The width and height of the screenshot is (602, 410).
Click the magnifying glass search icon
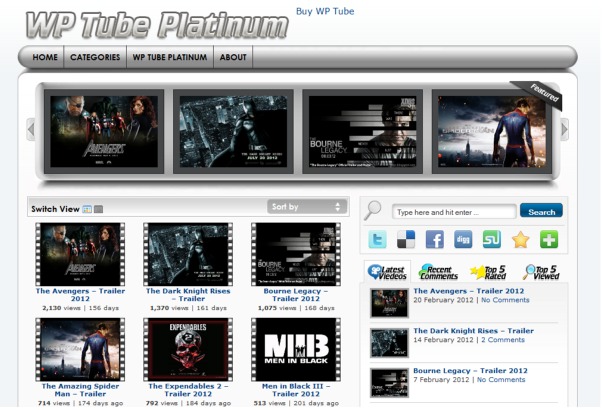pos(373,210)
